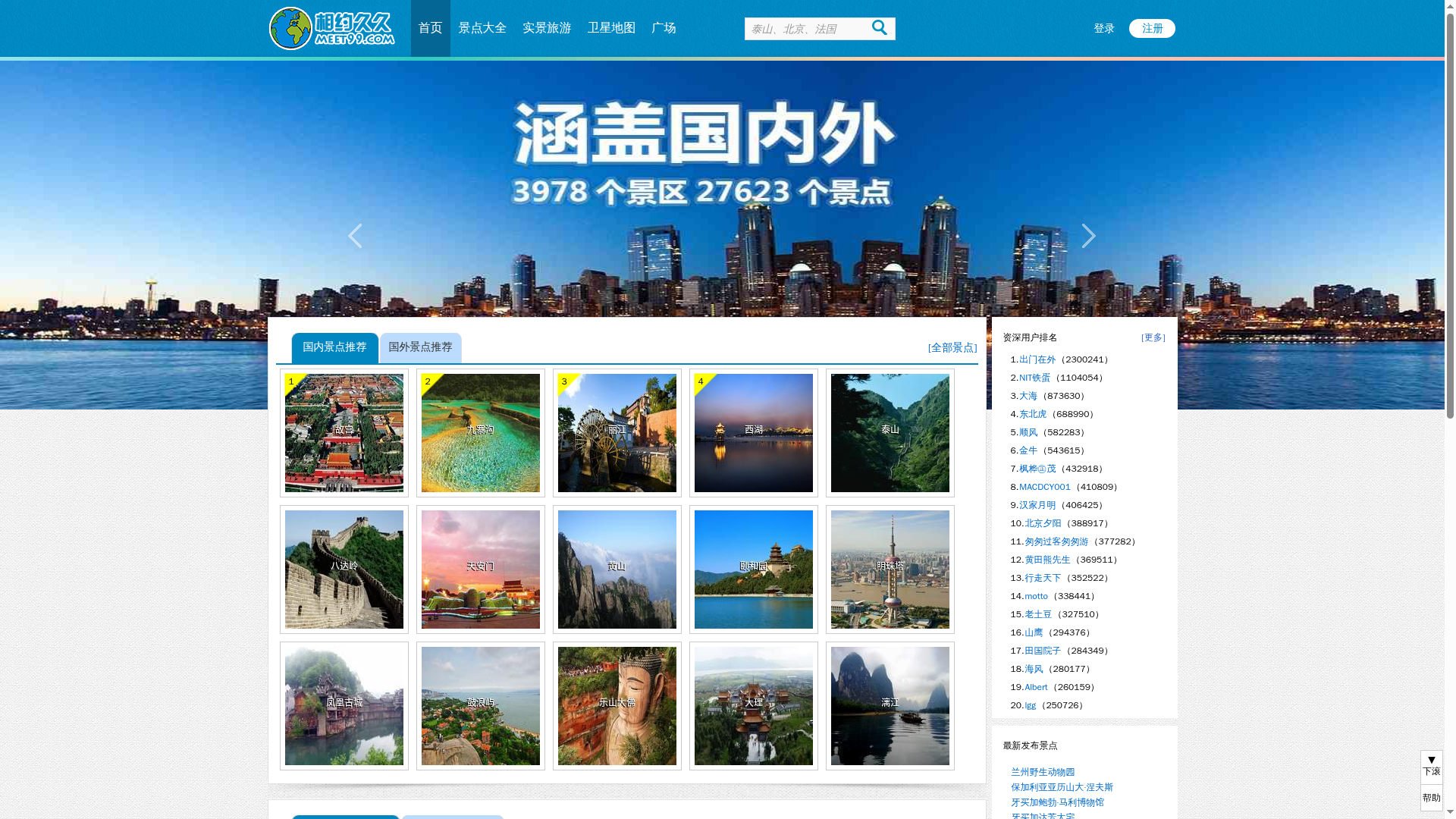Open the 广场 menu item
1456x819 pixels.
click(x=664, y=28)
